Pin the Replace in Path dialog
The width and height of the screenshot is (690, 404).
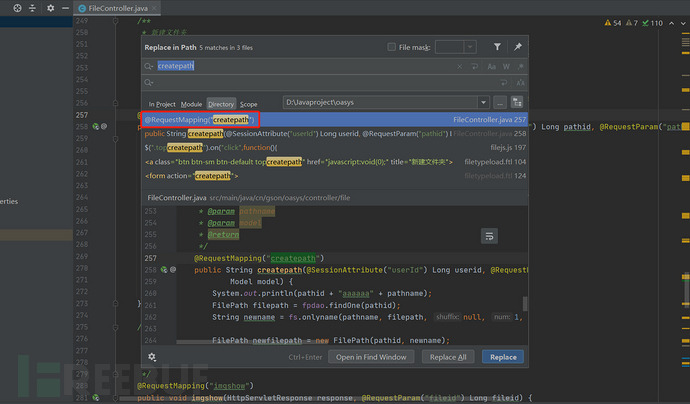pos(517,47)
